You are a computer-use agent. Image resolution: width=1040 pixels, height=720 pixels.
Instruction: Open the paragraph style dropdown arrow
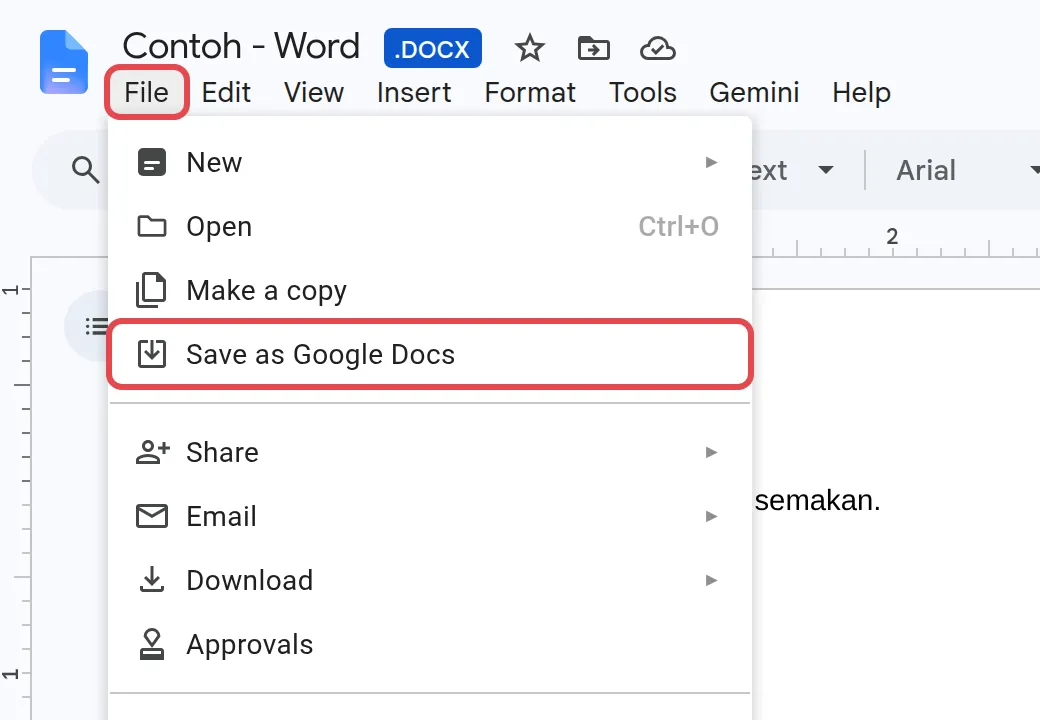[825, 170]
